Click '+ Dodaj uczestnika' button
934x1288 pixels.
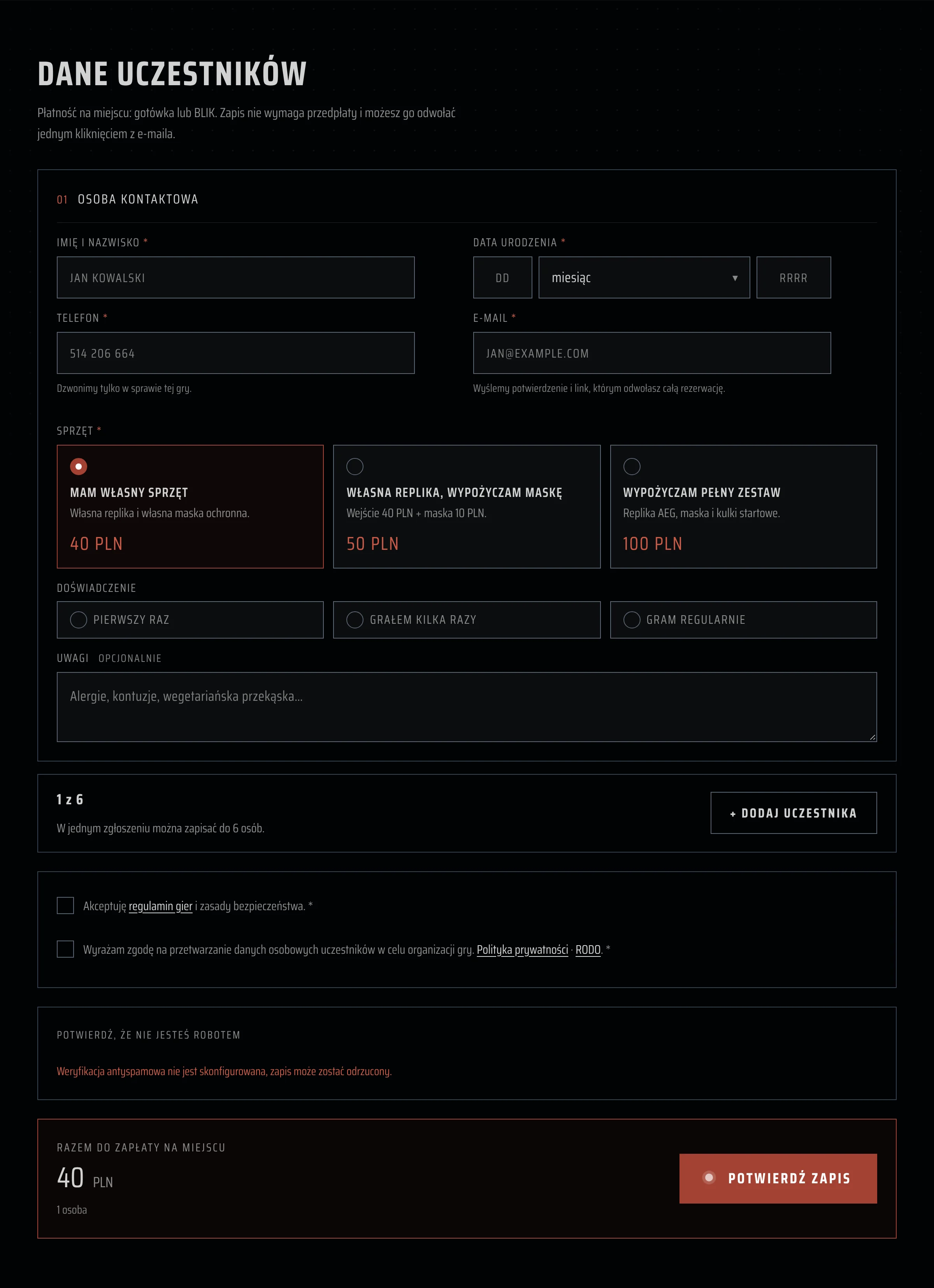coord(794,812)
